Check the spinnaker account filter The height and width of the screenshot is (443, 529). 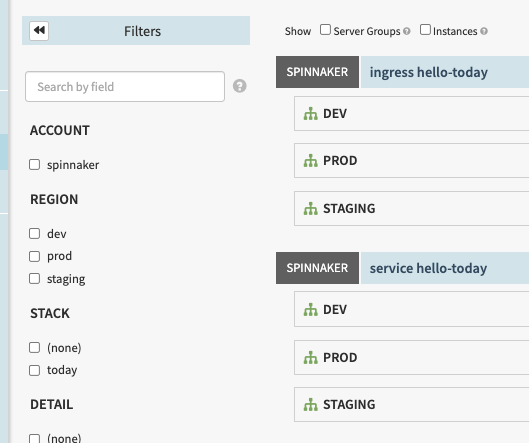(34, 165)
